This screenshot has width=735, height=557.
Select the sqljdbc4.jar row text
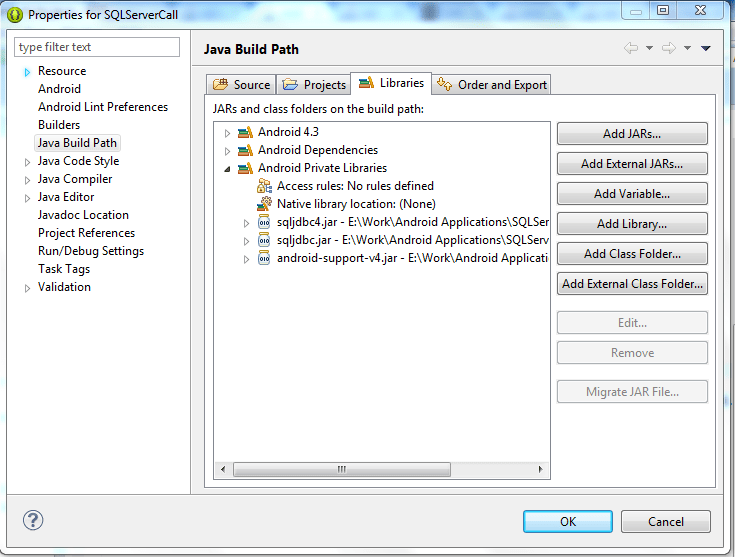click(x=412, y=222)
